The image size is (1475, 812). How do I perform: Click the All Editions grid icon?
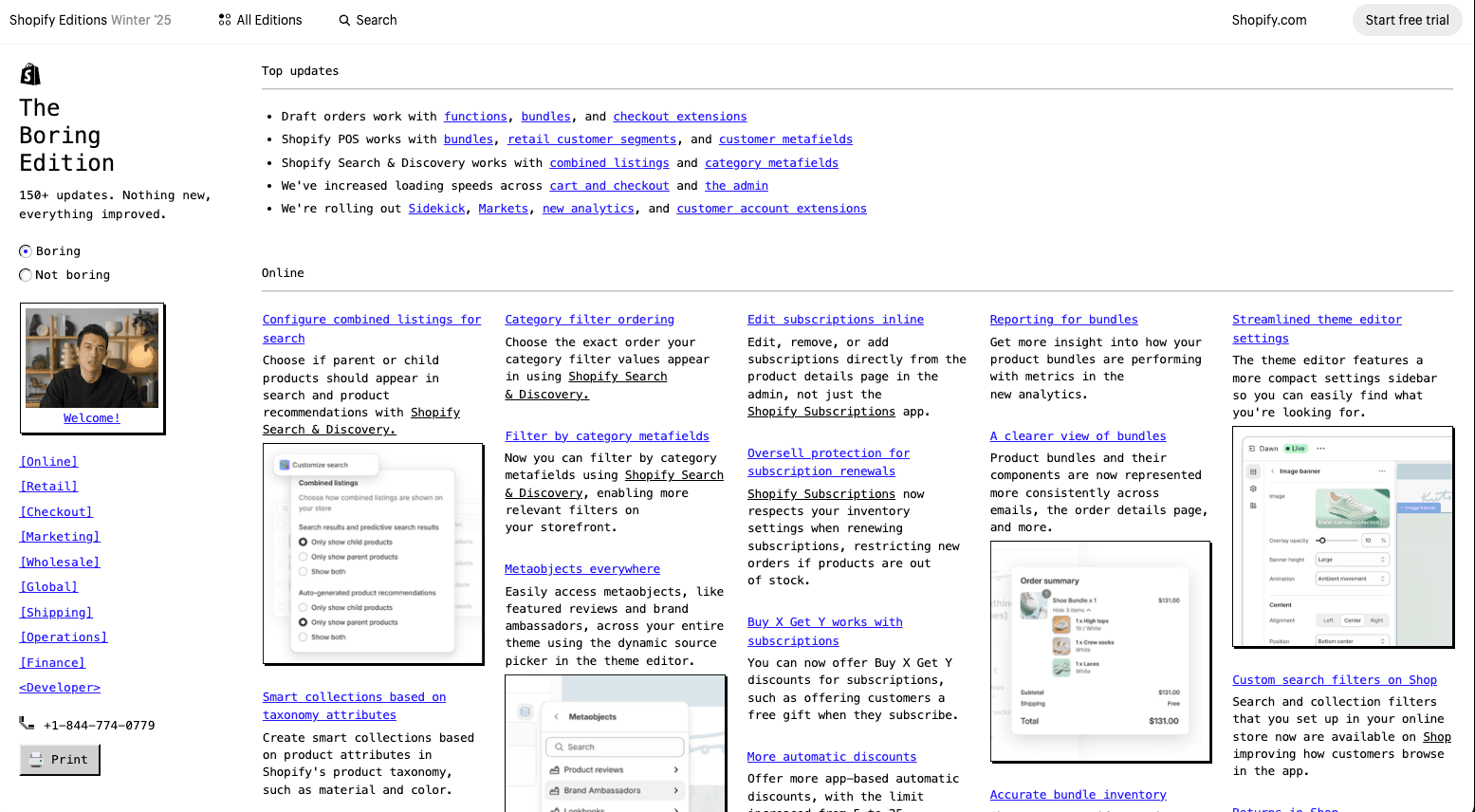[225, 20]
